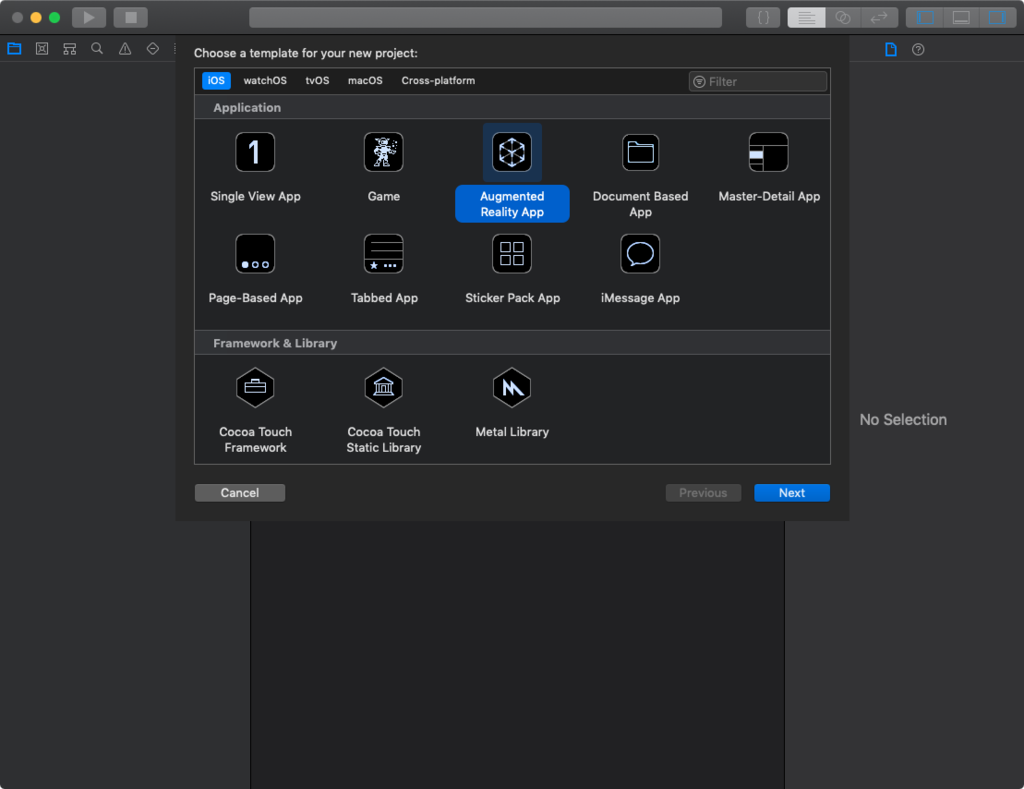Toggle the Inspectors pane visibility
The height and width of the screenshot is (789, 1024).
[x=998, y=18]
